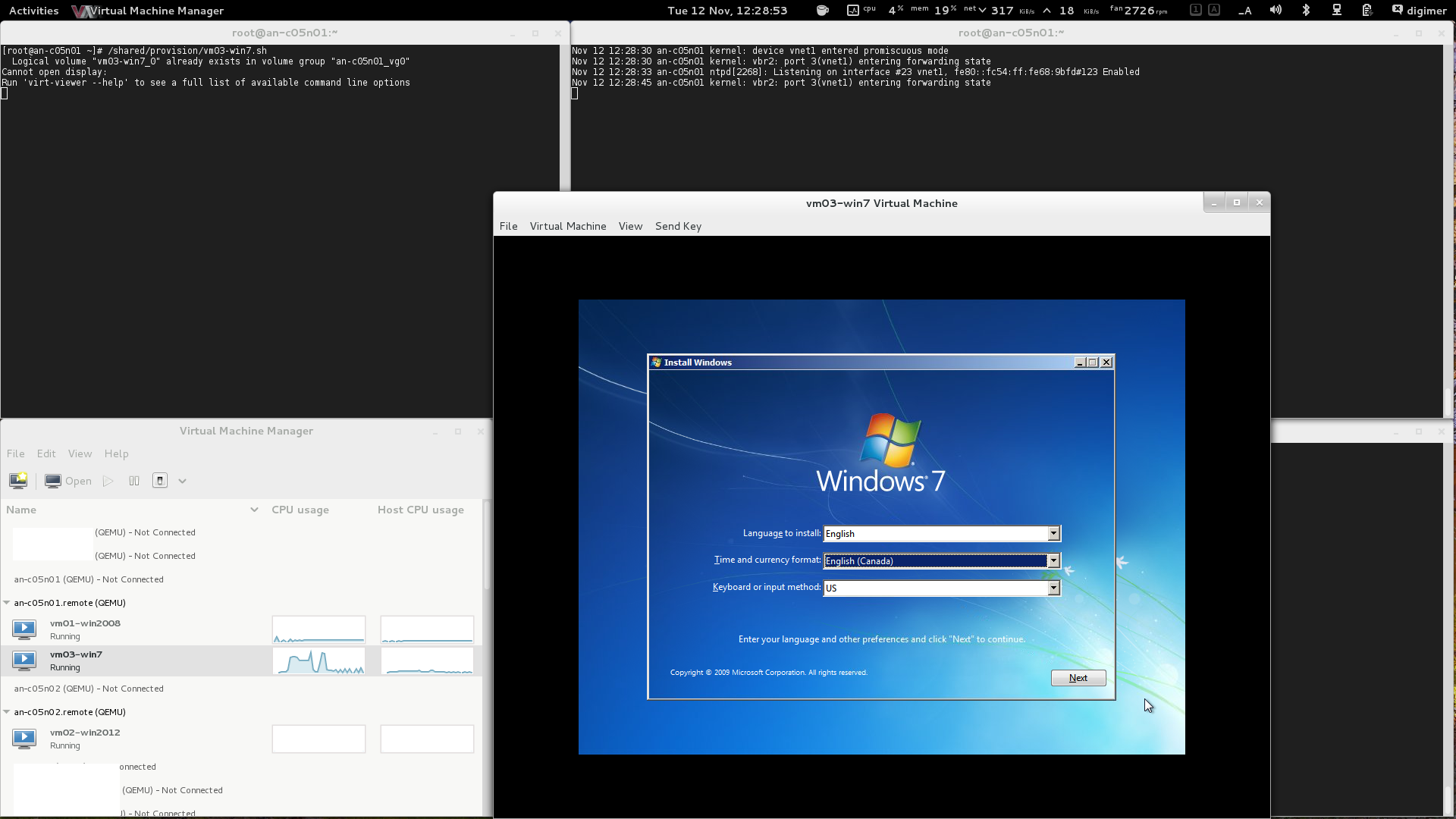Click the pause virtual machine icon
The height and width of the screenshot is (819, 1456).
(134, 481)
